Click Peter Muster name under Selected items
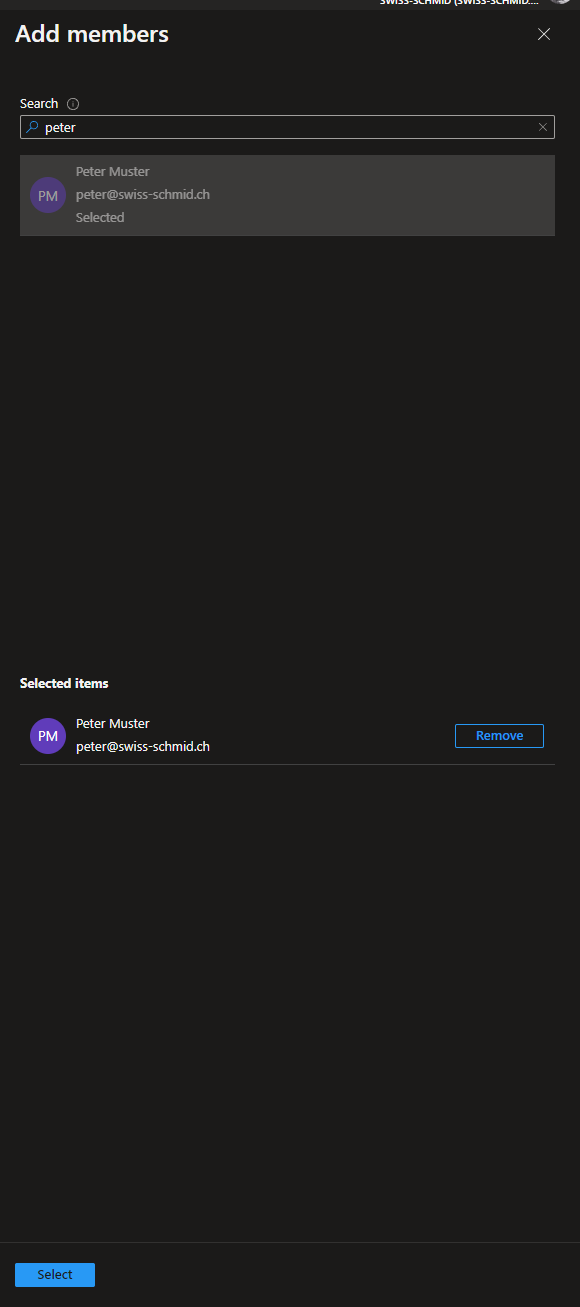580x1307 pixels. (x=113, y=724)
